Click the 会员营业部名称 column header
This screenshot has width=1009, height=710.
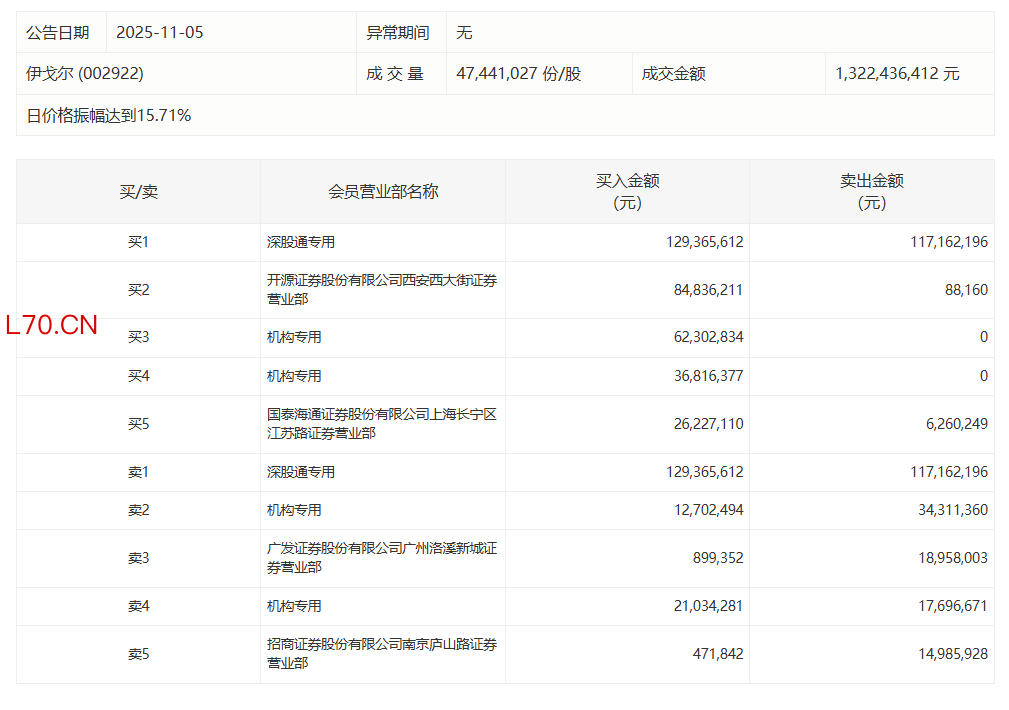pyautogui.click(x=383, y=191)
